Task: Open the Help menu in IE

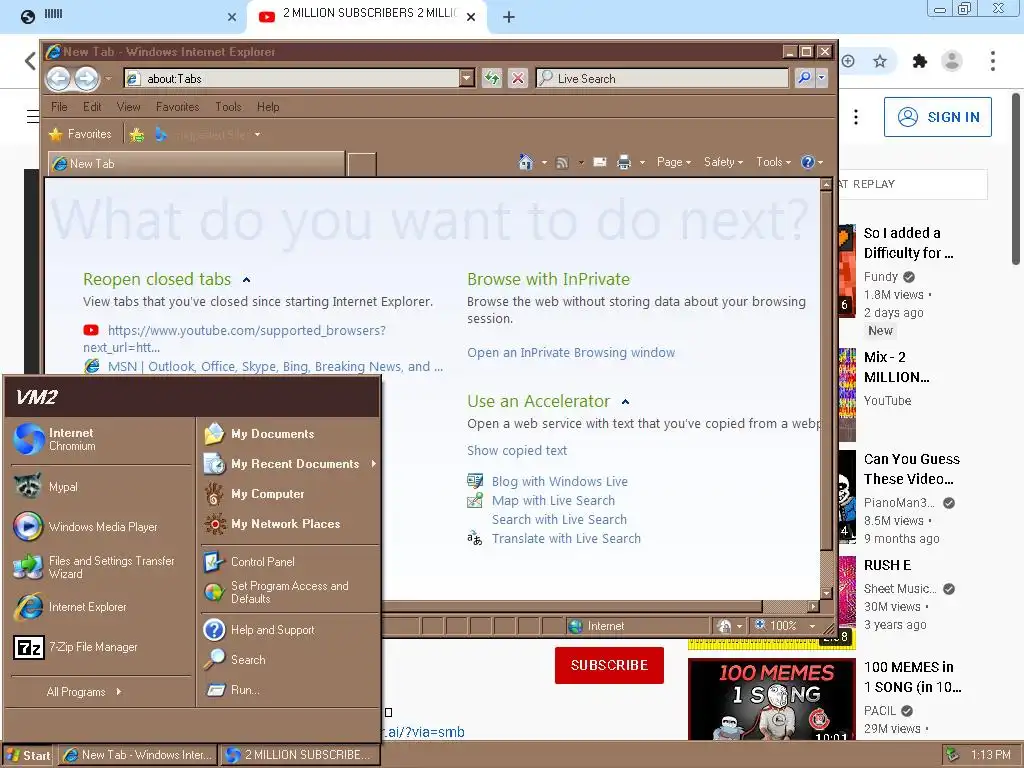Action: coord(268,106)
